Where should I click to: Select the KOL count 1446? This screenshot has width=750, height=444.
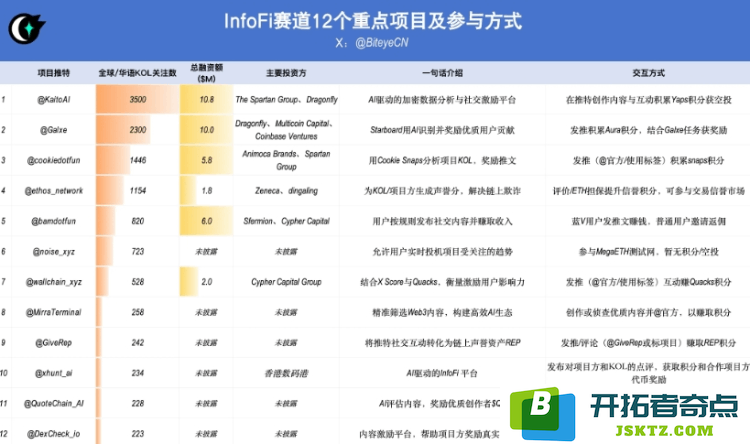pos(138,160)
